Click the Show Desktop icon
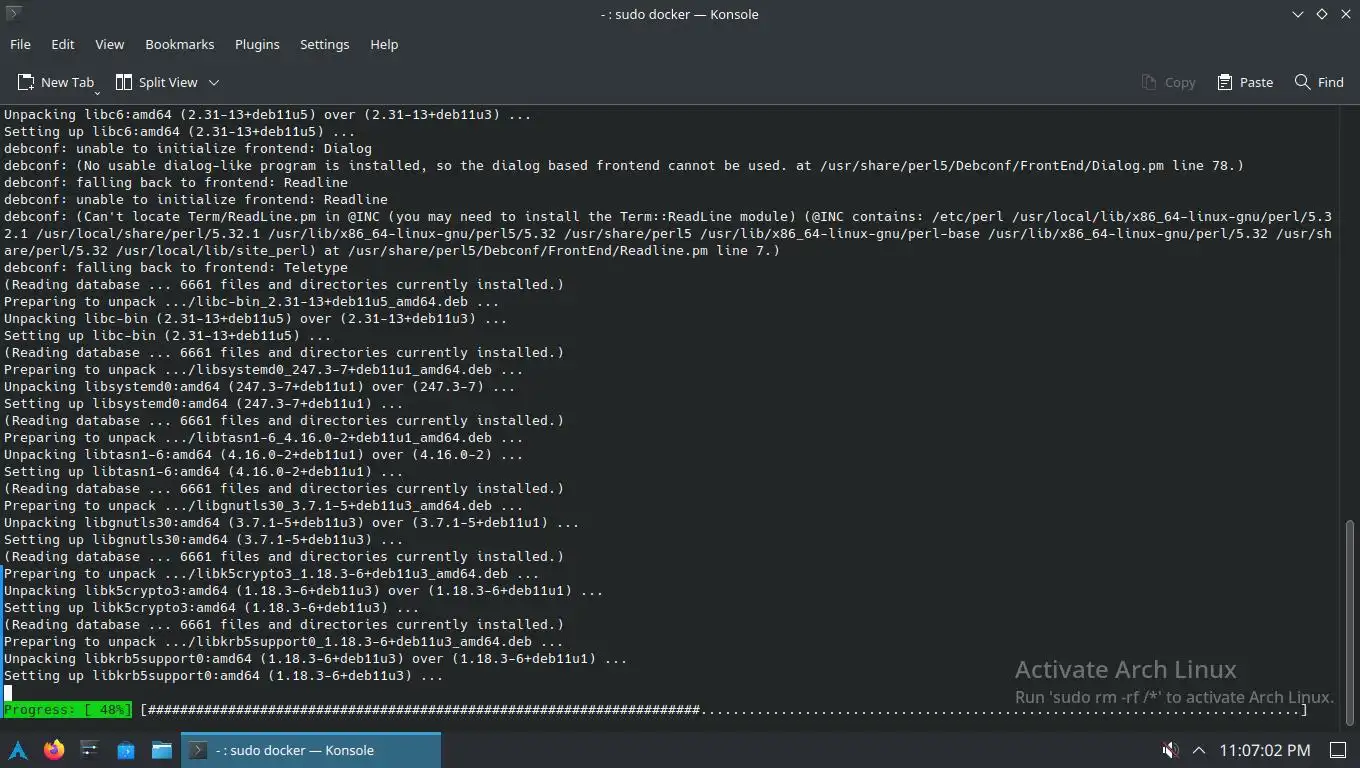Image resolution: width=1360 pixels, height=768 pixels. tap(1338, 750)
